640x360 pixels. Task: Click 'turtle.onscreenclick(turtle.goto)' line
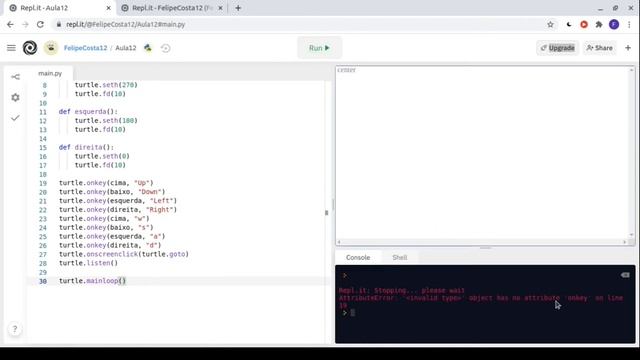(124, 254)
